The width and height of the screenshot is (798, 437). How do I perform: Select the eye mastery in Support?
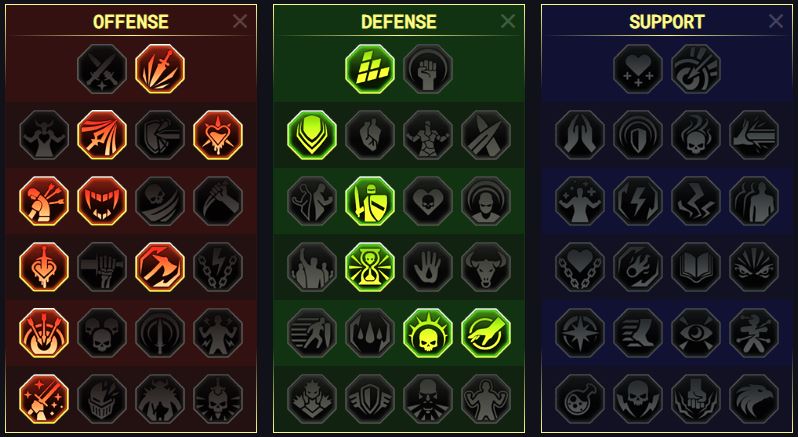click(696, 333)
